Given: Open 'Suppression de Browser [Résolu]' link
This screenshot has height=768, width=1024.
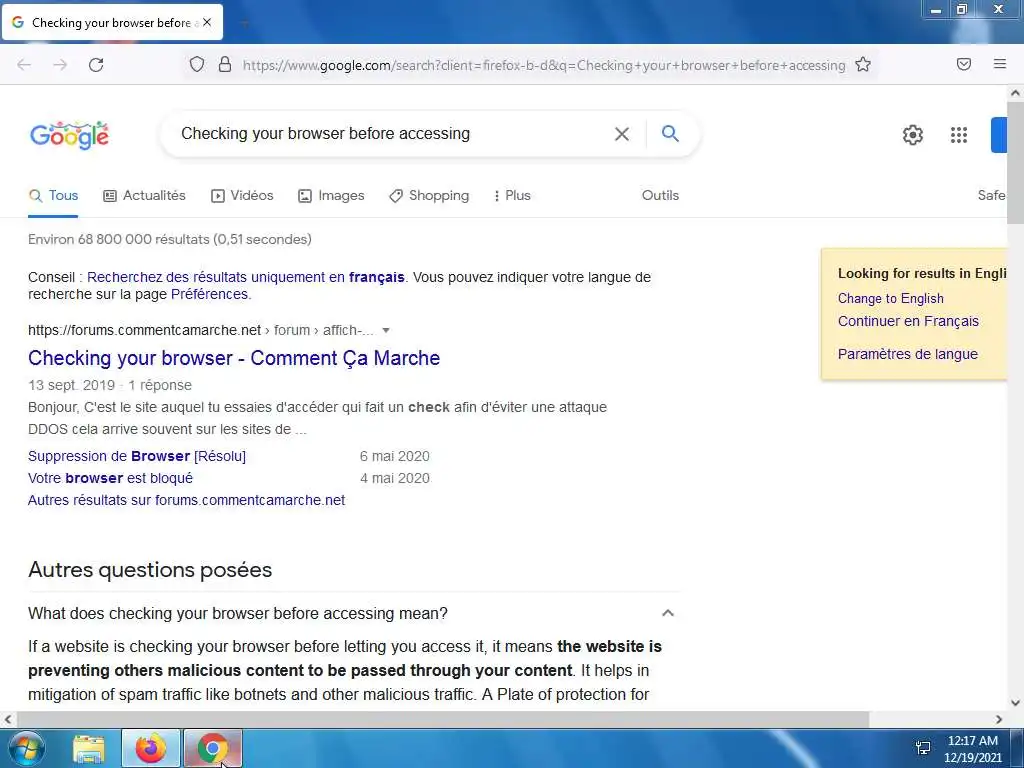Looking at the screenshot, I should 137,456.
